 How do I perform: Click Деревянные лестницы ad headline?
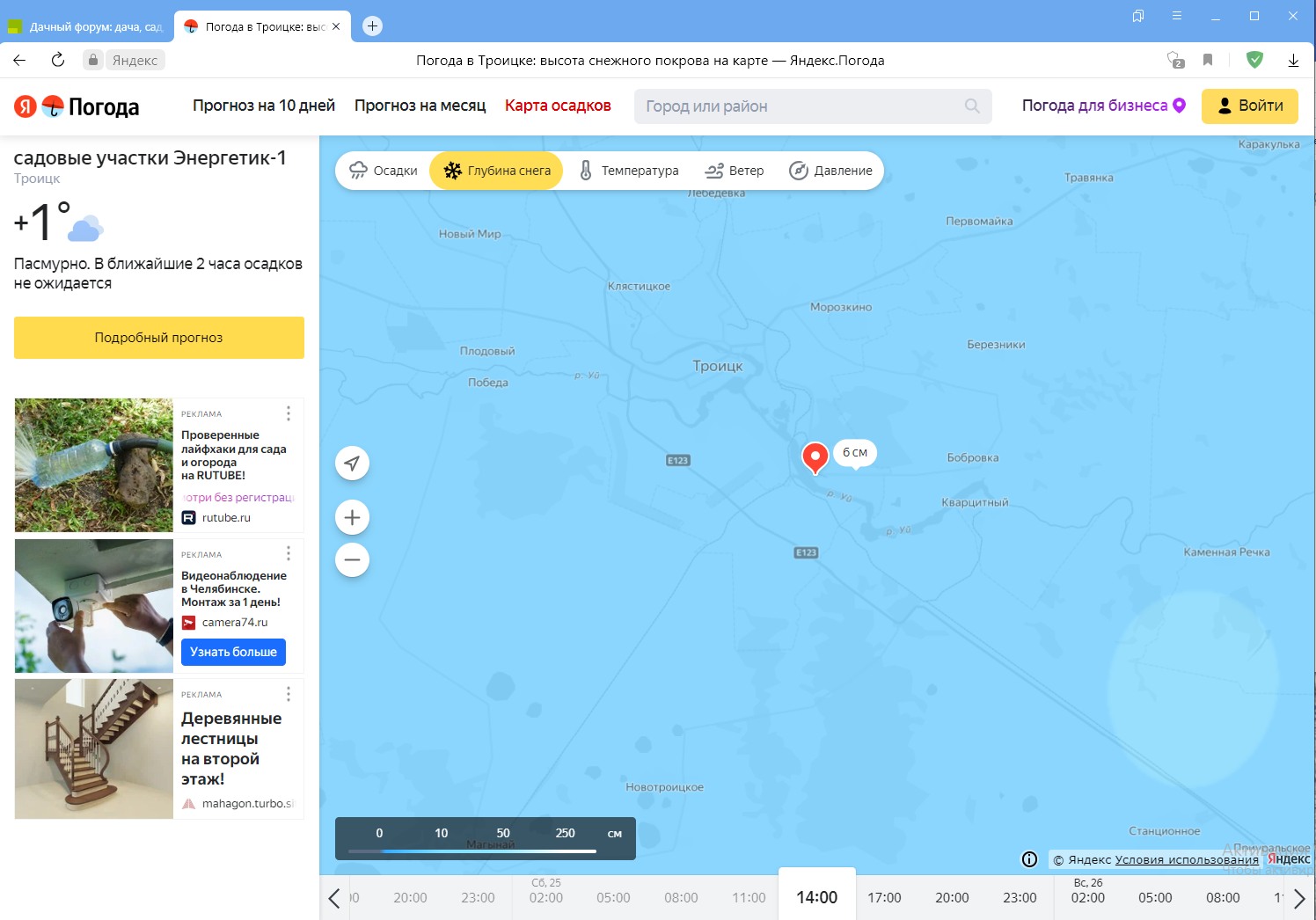tap(231, 748)
